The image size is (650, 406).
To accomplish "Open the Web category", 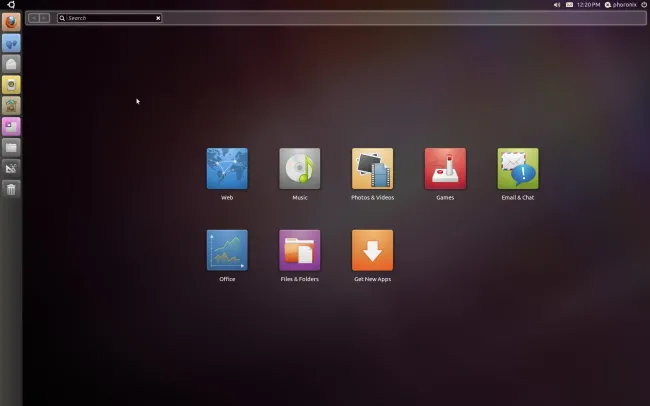I will 227,169.
